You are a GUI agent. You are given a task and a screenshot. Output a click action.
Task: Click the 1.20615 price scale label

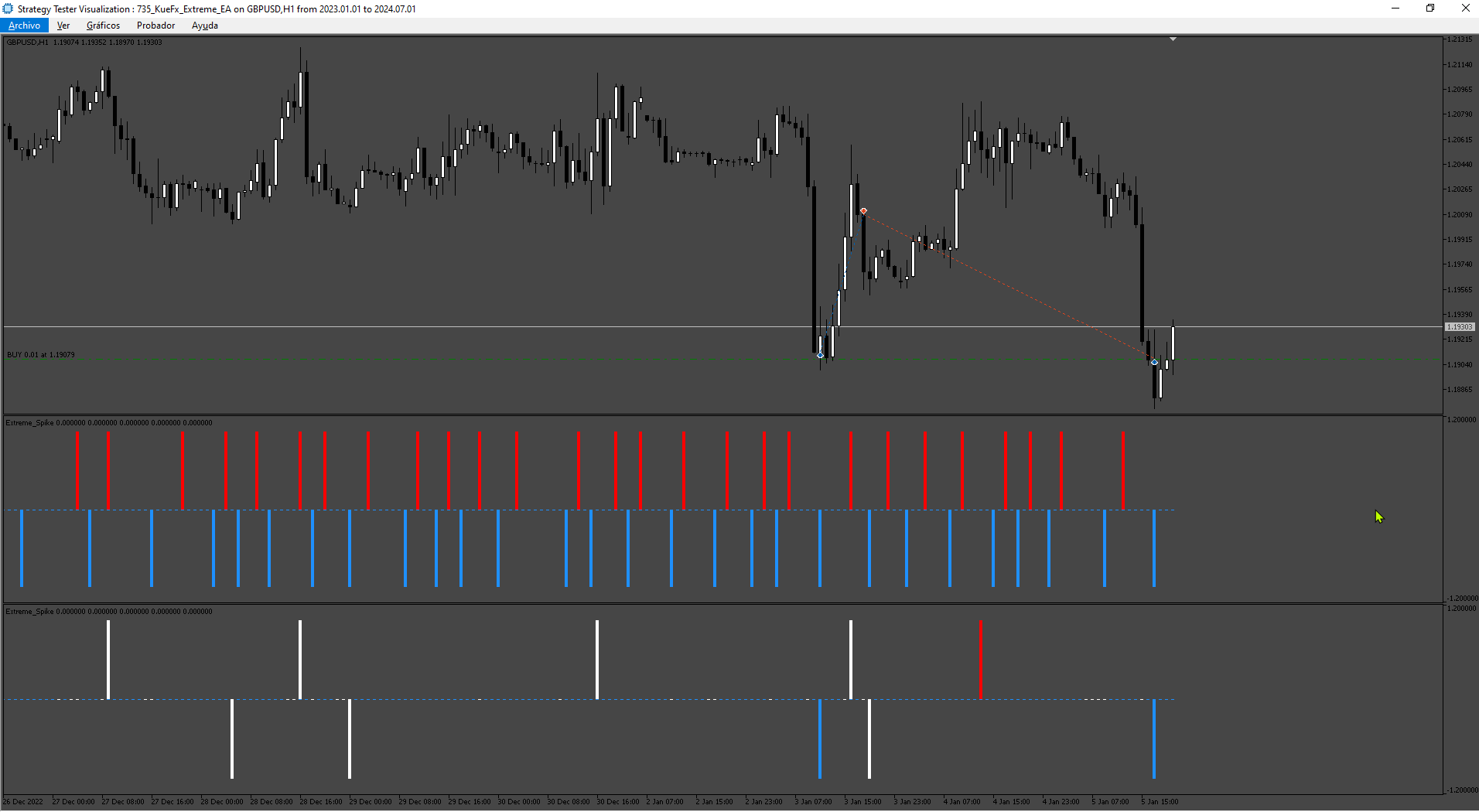coord(1460,139)
